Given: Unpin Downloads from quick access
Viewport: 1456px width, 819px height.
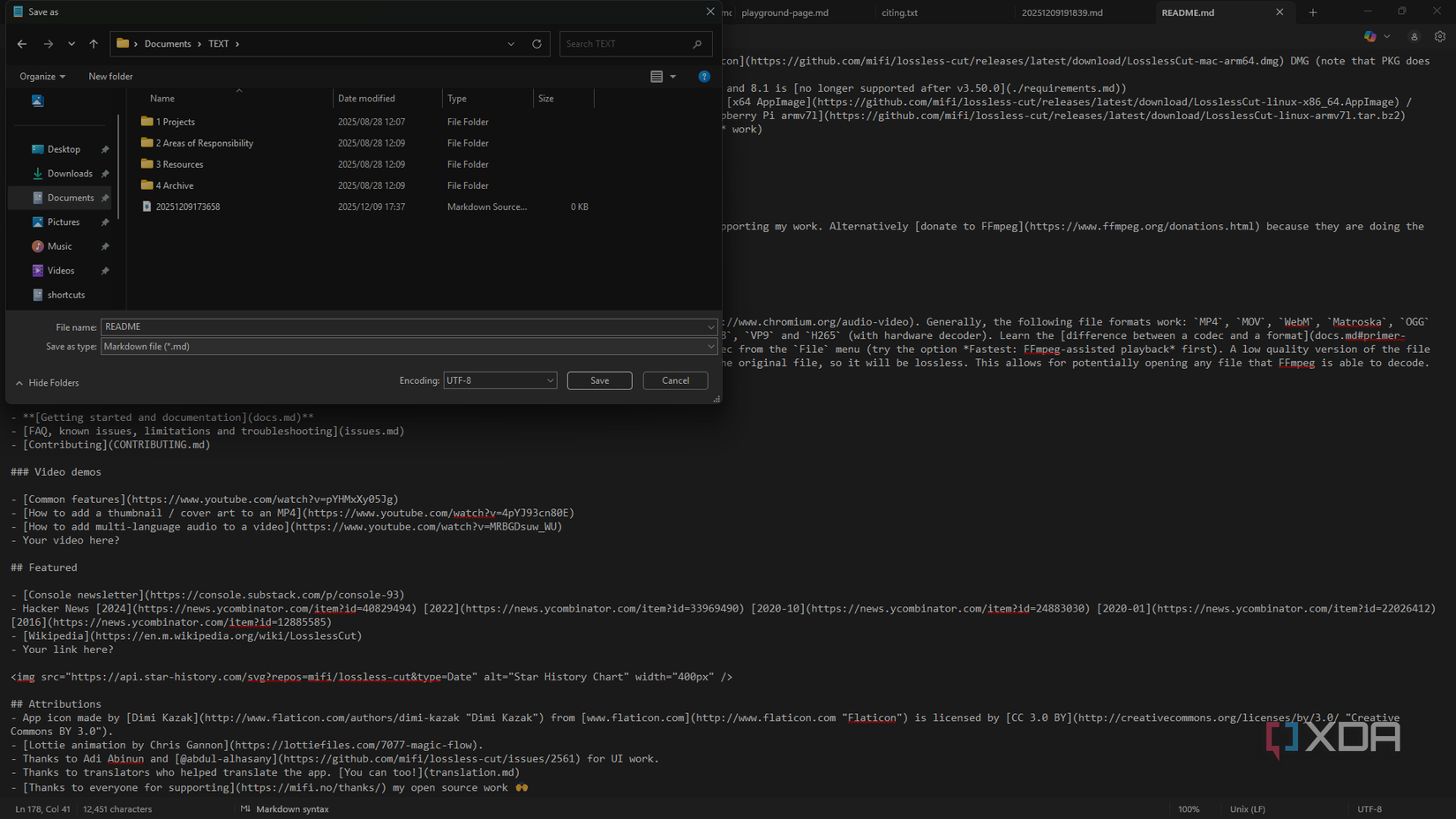Looking at the screenshot, I should click(104, 173).
